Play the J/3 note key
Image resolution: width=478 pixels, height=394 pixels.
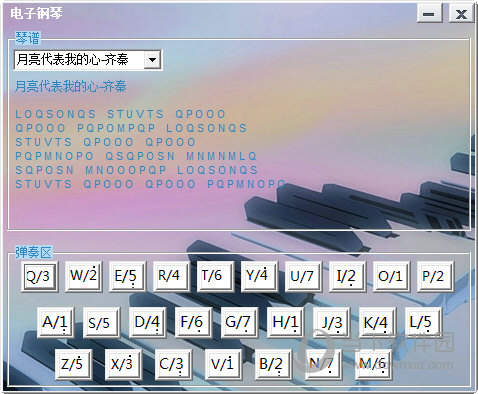point(331,323)
